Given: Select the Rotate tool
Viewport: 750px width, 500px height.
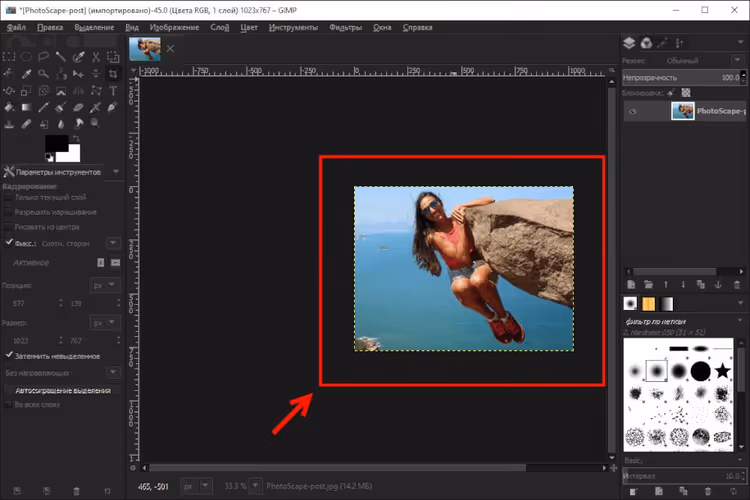Looking at the screenshot, I should point(9,90).
